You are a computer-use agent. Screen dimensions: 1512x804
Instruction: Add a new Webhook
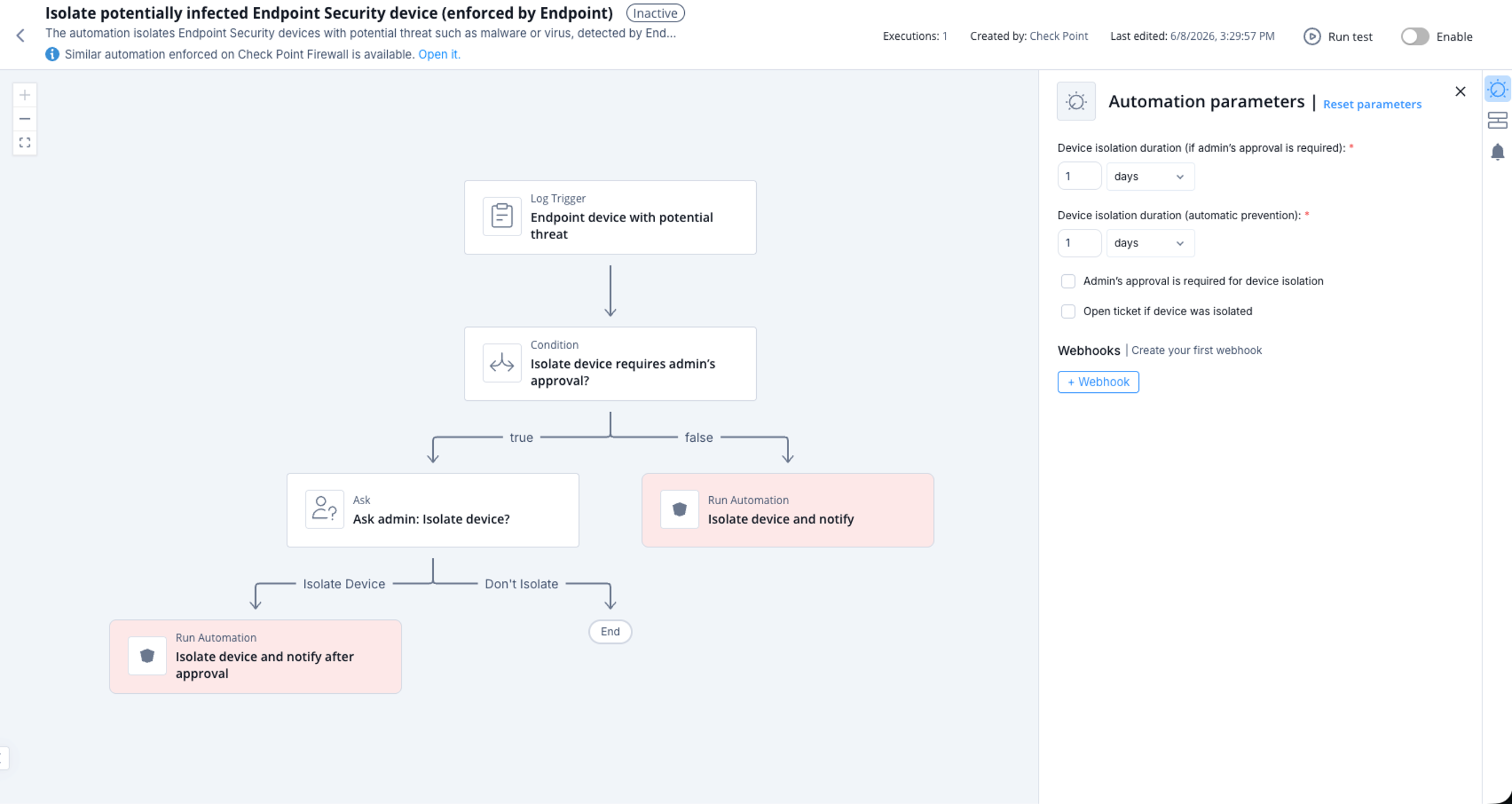coord(1098,382)
